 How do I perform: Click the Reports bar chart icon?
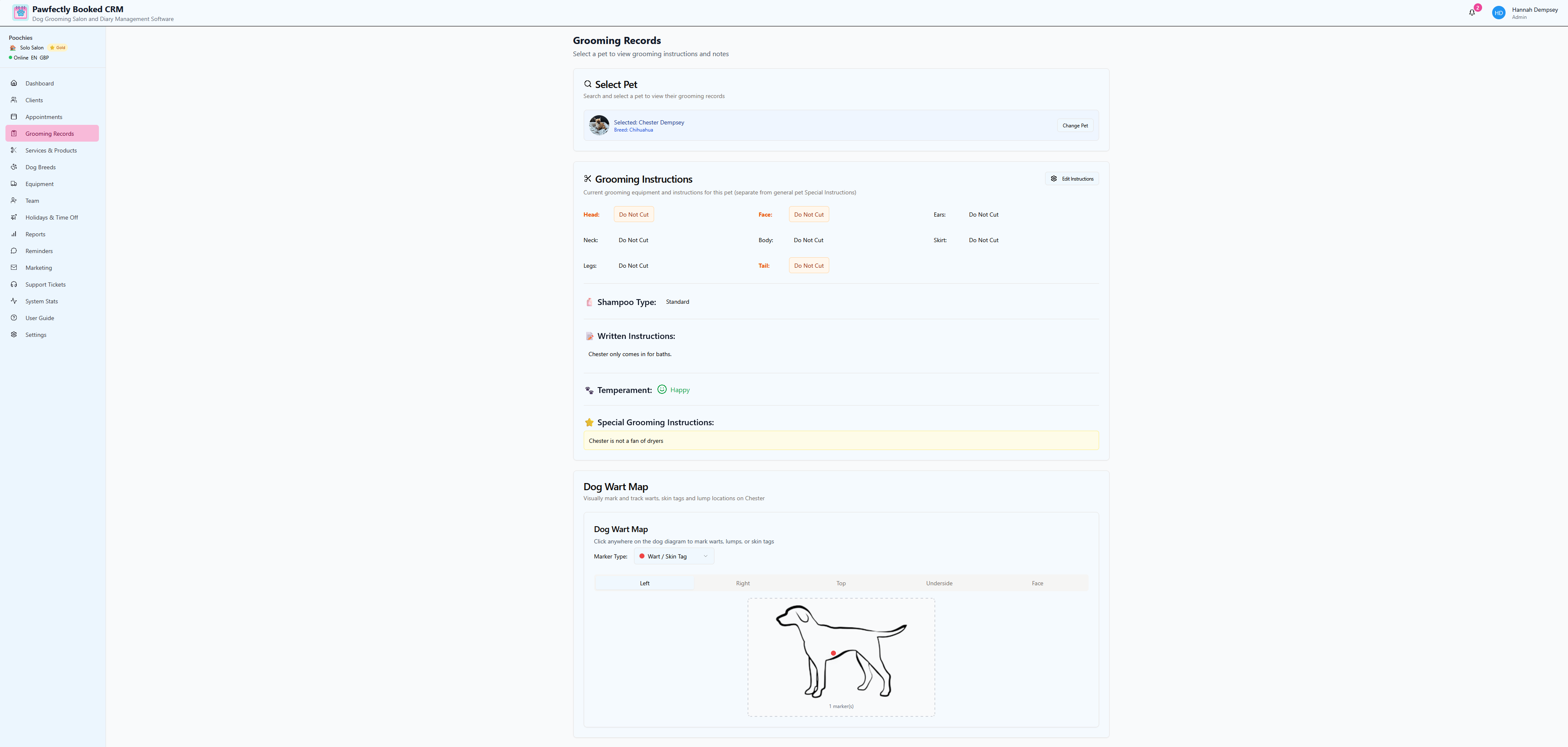[14, 234]
